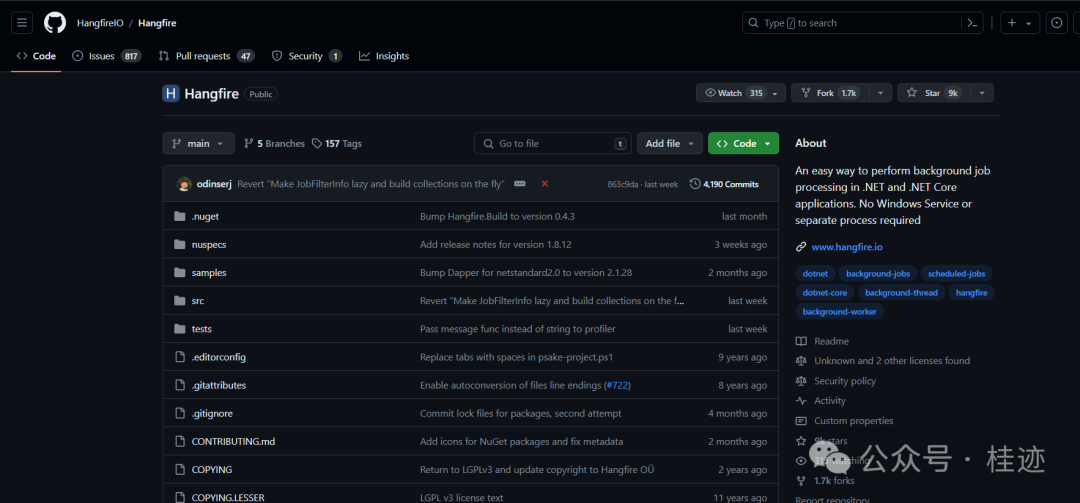
Task: Open the green Code dropdown
Action: (x=743, y=143)
